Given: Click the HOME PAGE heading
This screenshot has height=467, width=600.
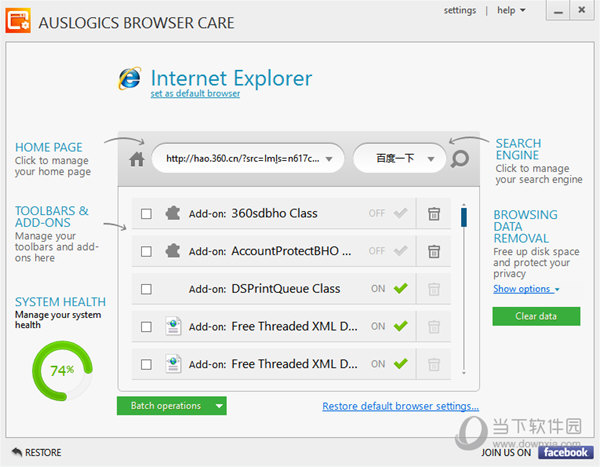Looking at the screenshot, I should tap(49, 147).
